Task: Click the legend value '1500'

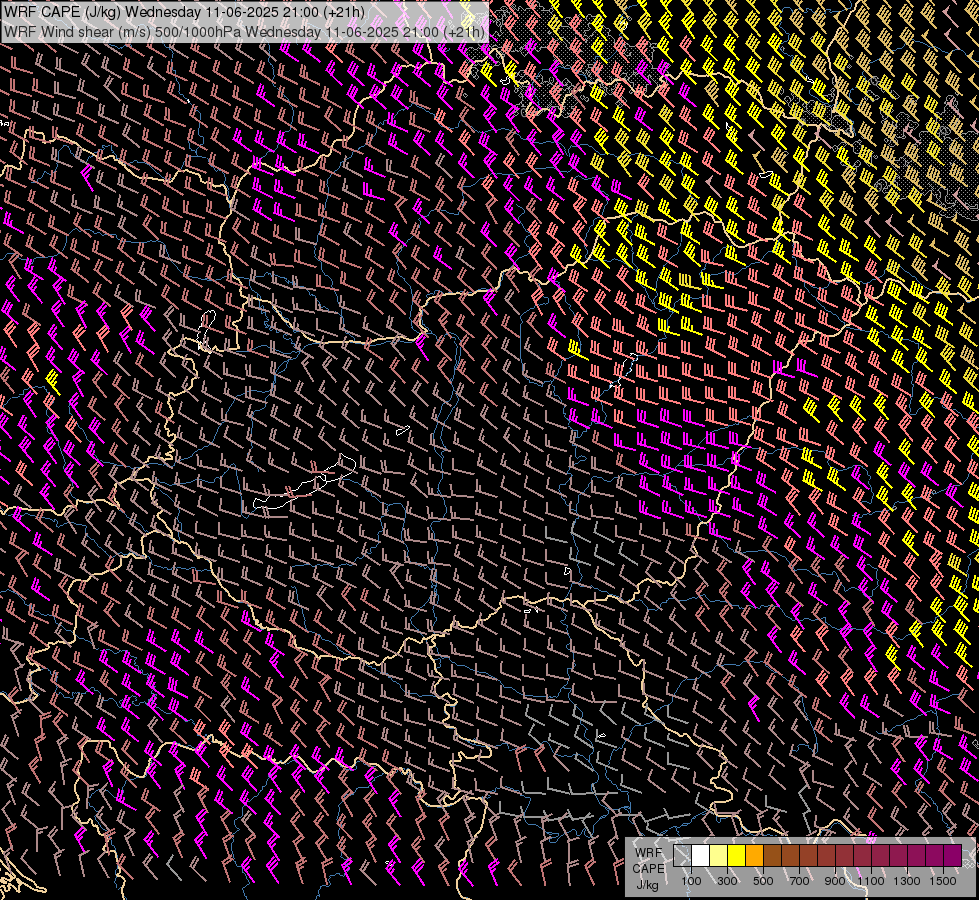Action: (943, 881)
